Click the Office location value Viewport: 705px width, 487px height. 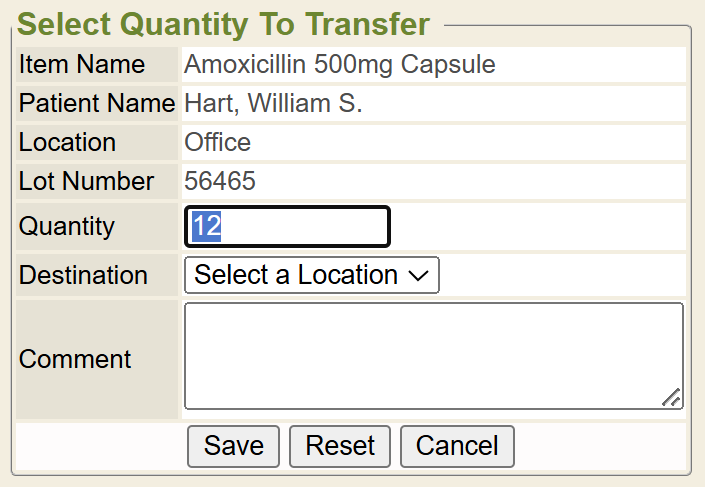pos(218,142)
